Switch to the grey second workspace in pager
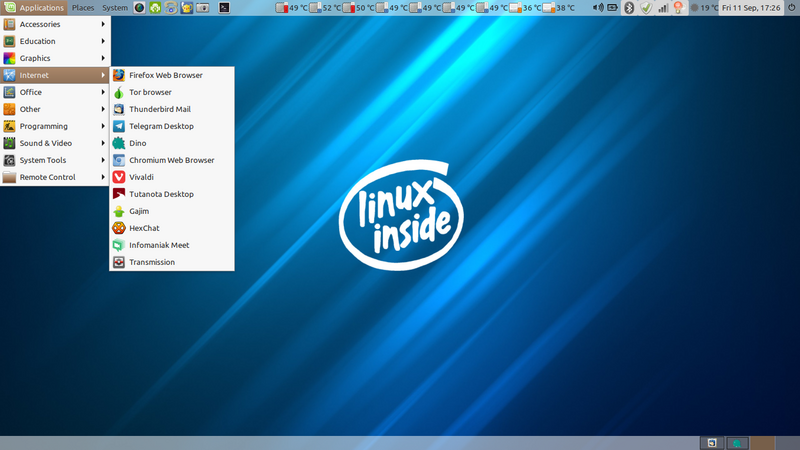Screen dimensions: 800x450 (x=787, y=443)
